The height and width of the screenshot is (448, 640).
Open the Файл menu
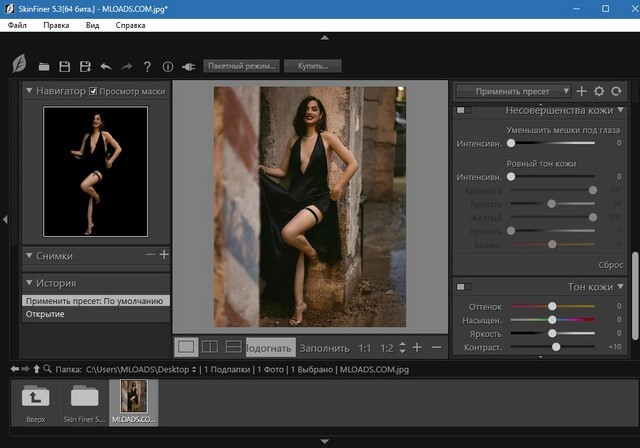[x=17, y=25]
